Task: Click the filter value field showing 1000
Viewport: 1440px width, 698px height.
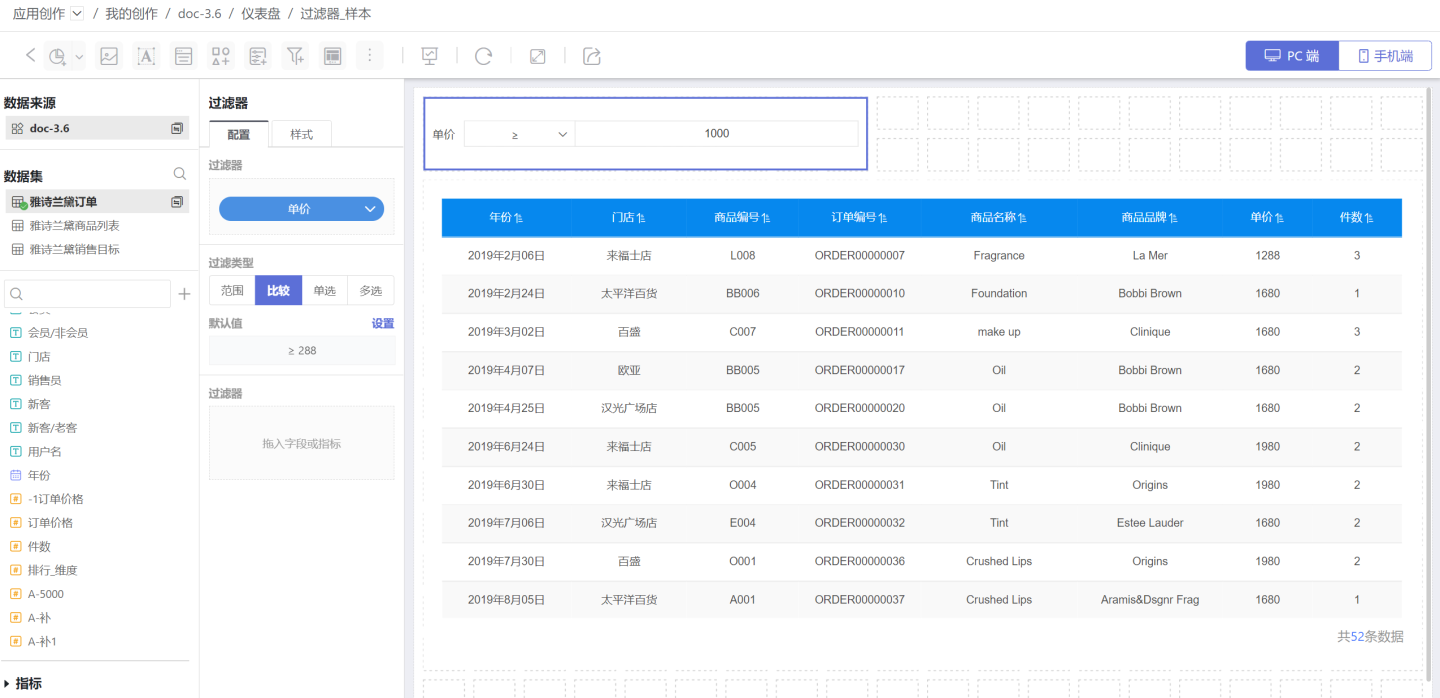Action: [716, 134]
